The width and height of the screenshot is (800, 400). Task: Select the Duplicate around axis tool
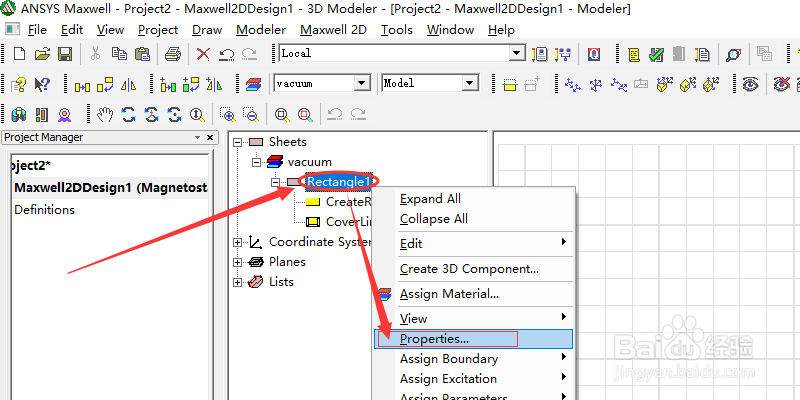[191, 84]
